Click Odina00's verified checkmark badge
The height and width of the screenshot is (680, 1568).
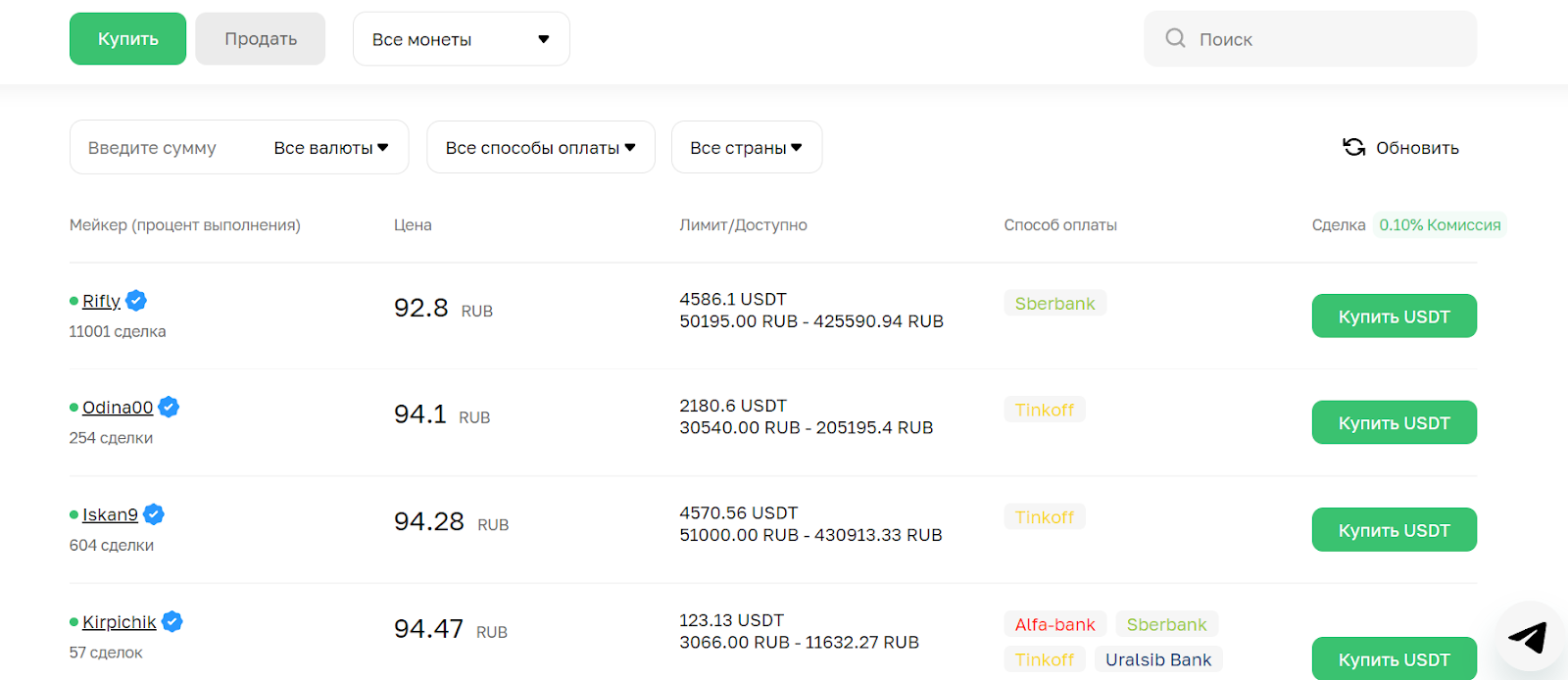(169, 407)
